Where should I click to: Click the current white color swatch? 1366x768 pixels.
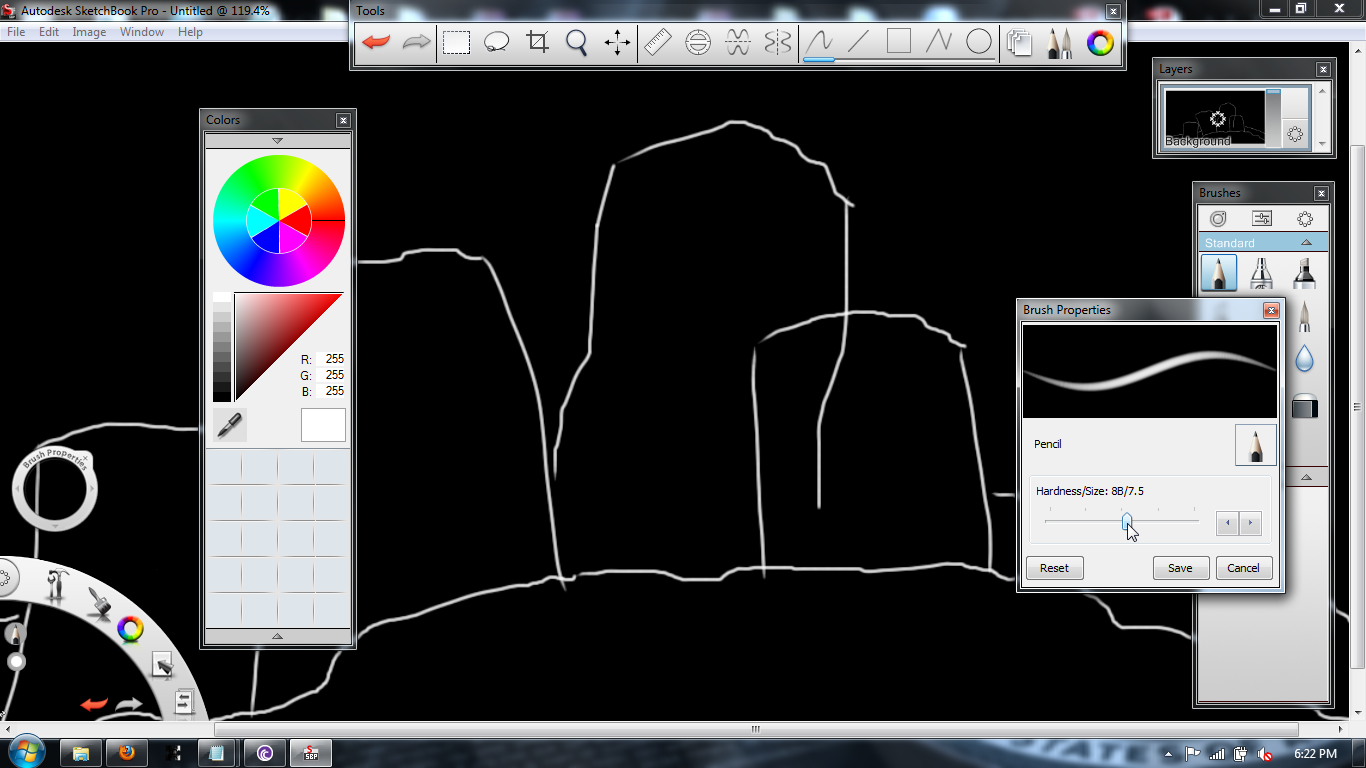click(x=323, y=425)
